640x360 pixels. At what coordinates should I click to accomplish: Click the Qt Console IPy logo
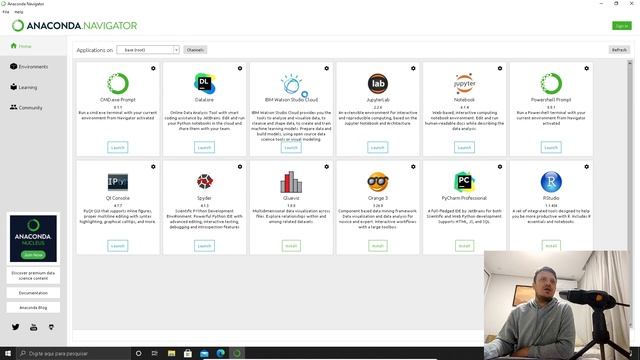tap(118, 182)
